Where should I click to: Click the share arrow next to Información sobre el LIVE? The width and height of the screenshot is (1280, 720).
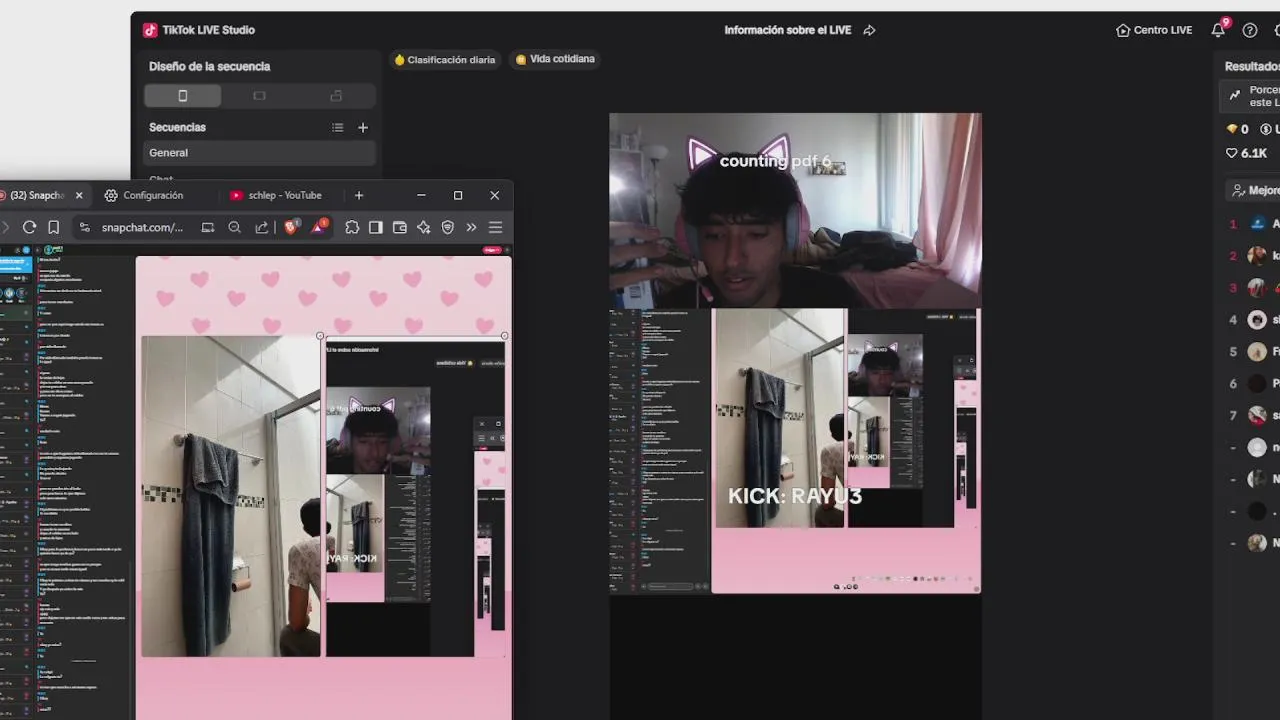869,30
